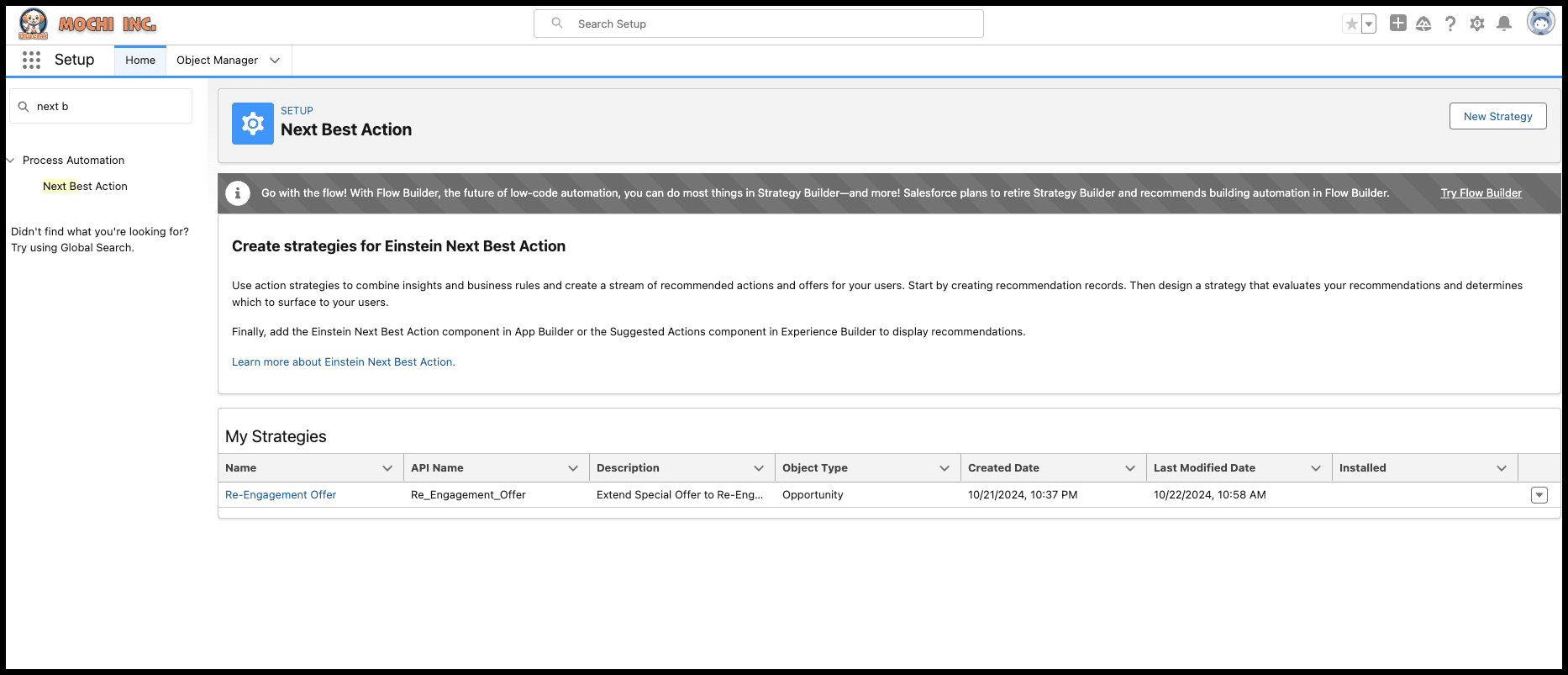
Task: Select Next Best Action in the sidebar
Action: 85,187
